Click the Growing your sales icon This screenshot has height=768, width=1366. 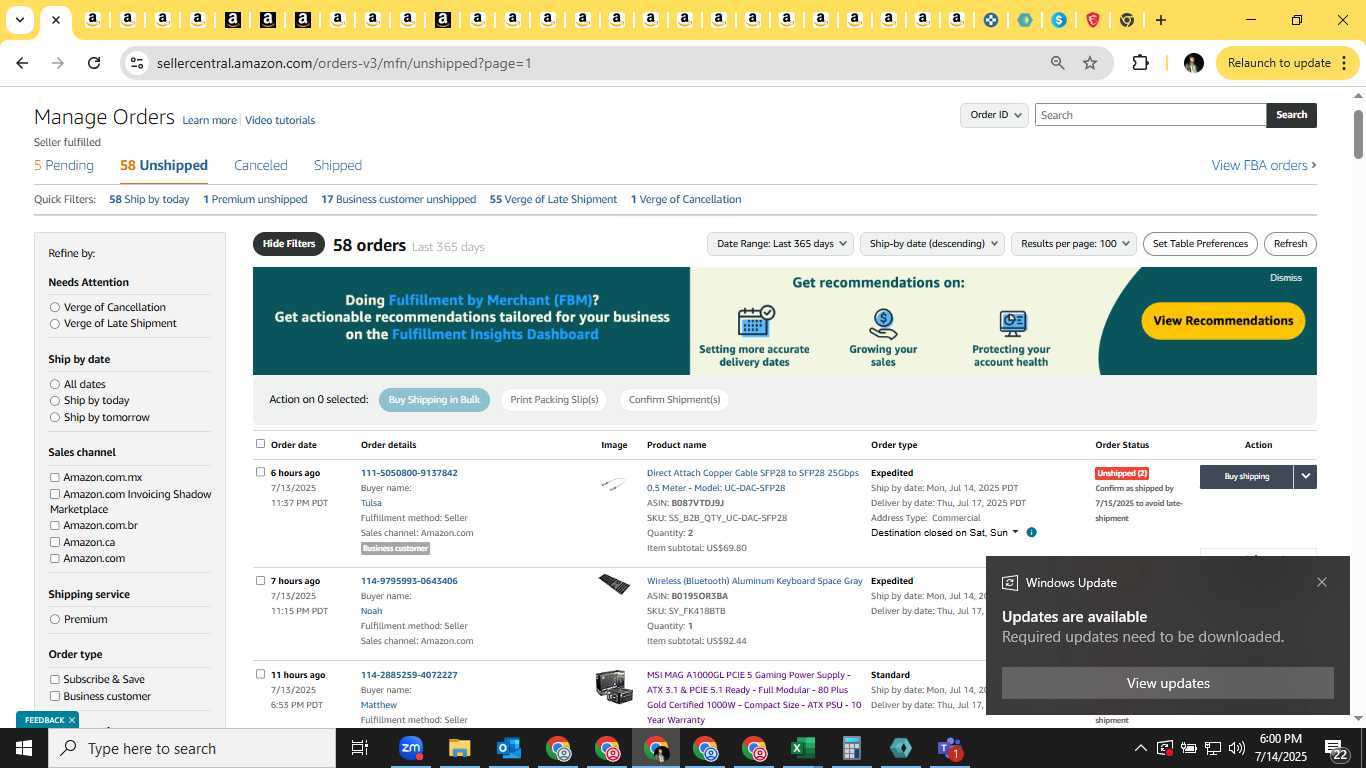[x=883, y=323]
